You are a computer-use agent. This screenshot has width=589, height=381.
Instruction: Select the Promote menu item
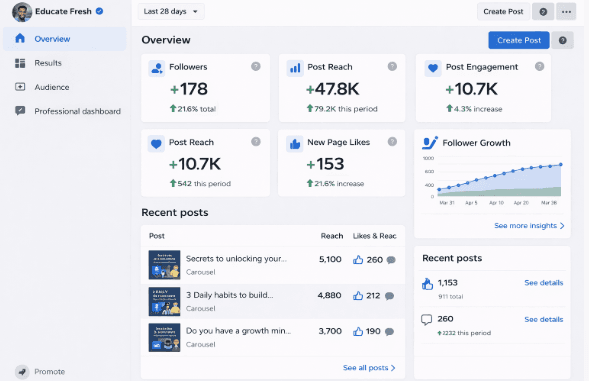tap(40, 372)
